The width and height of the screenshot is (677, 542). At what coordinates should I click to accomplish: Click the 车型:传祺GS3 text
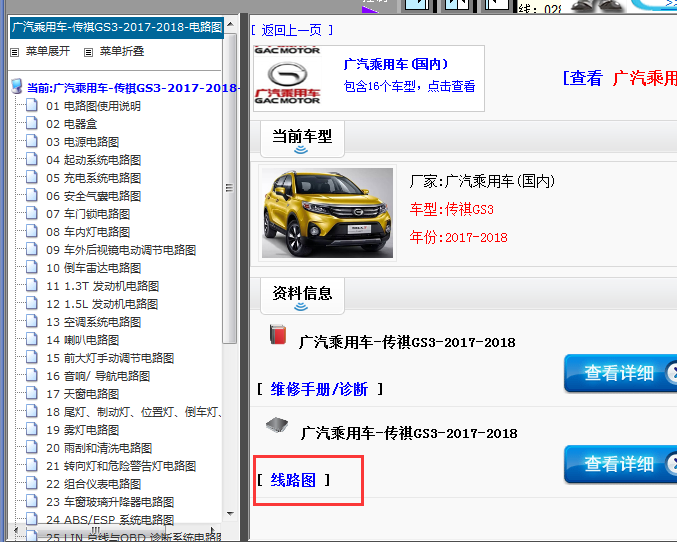click(452, 209)
